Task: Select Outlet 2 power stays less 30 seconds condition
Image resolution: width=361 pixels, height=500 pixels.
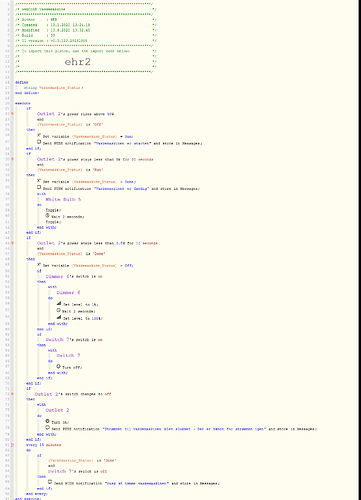Action: tap(95, 159)
